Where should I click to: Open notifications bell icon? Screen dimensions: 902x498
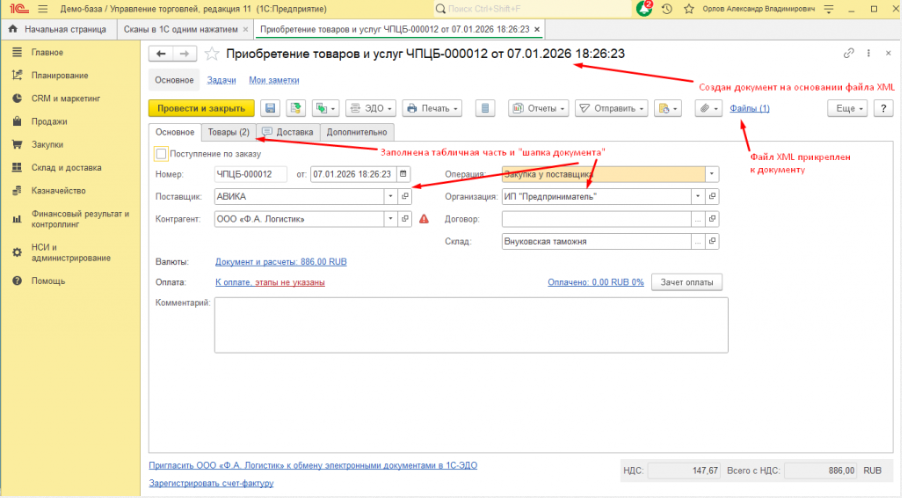point(644,9)
